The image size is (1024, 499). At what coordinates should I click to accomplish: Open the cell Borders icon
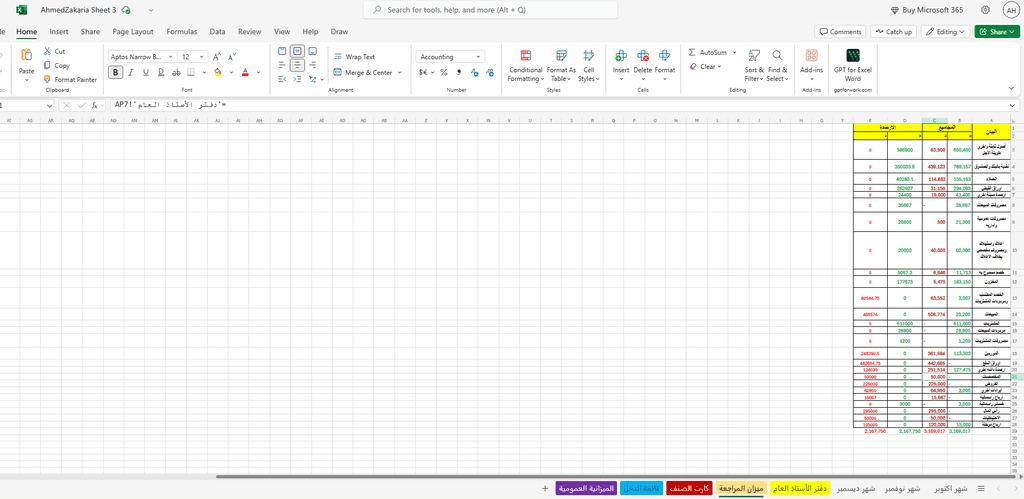[x=191, y=72]
